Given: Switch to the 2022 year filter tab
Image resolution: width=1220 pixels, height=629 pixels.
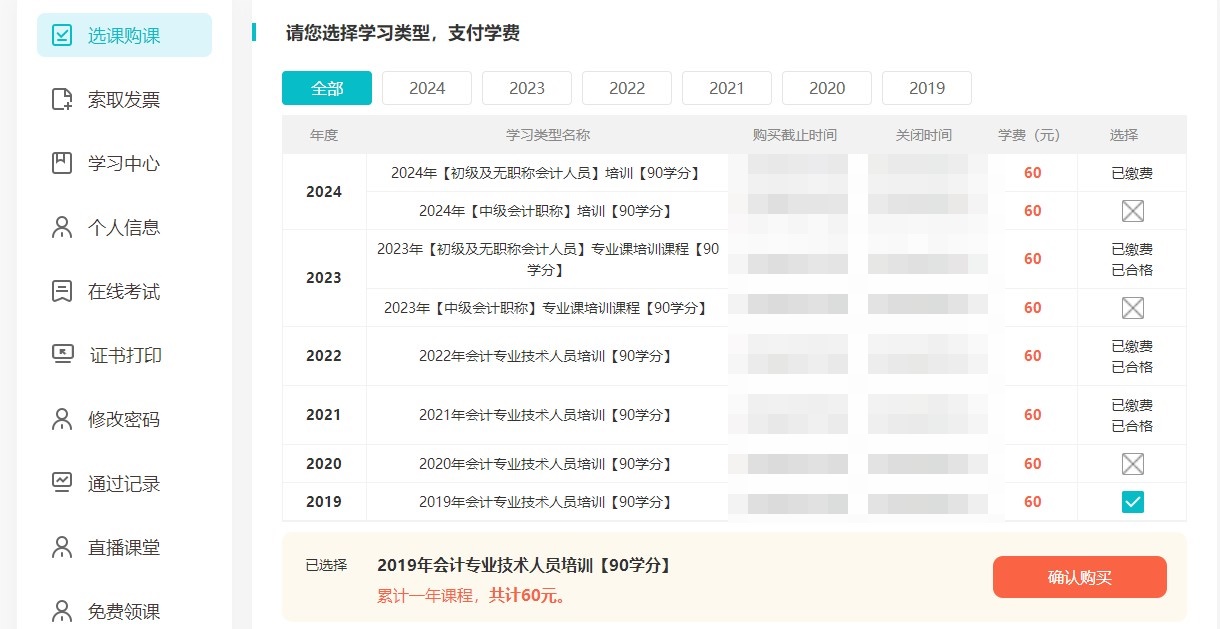Looking at the screenshot, I should pyautogui.click(x=626, y=88).
